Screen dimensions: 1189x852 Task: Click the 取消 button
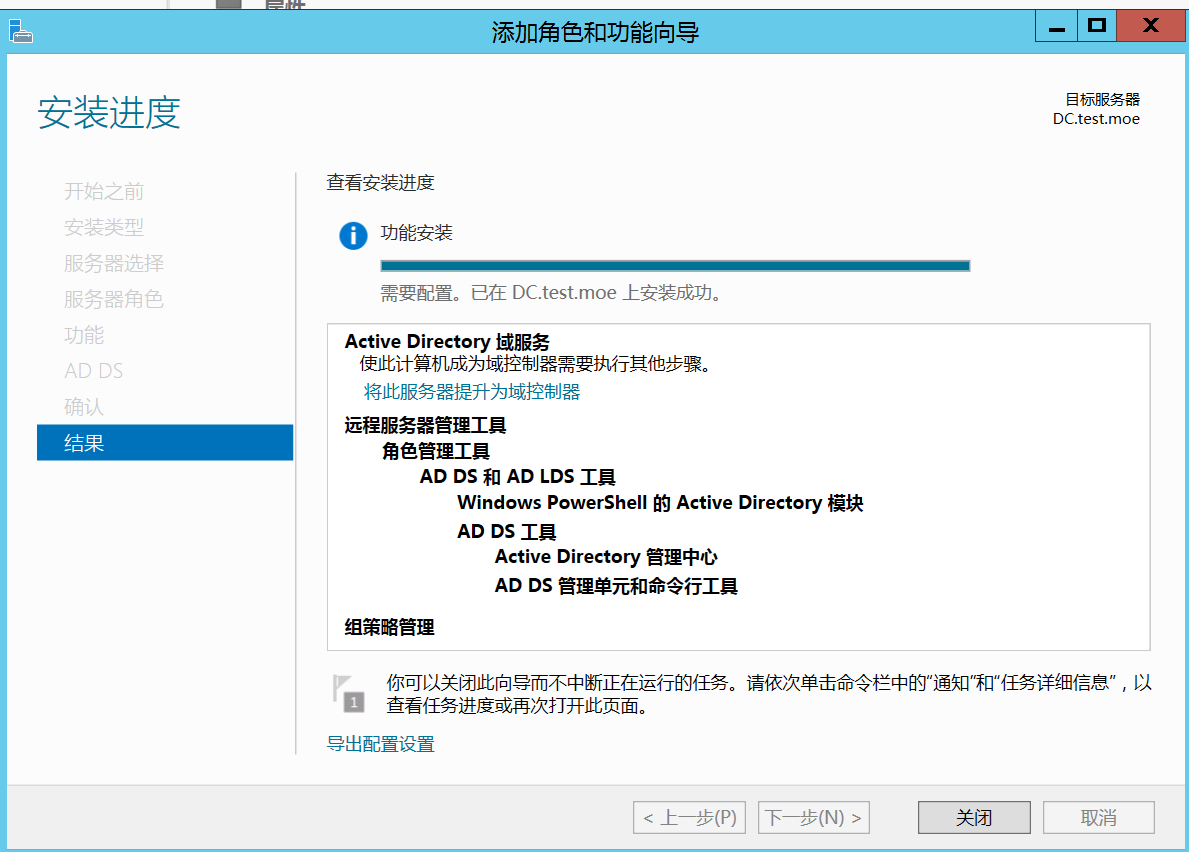click(x=1098, y=818)
